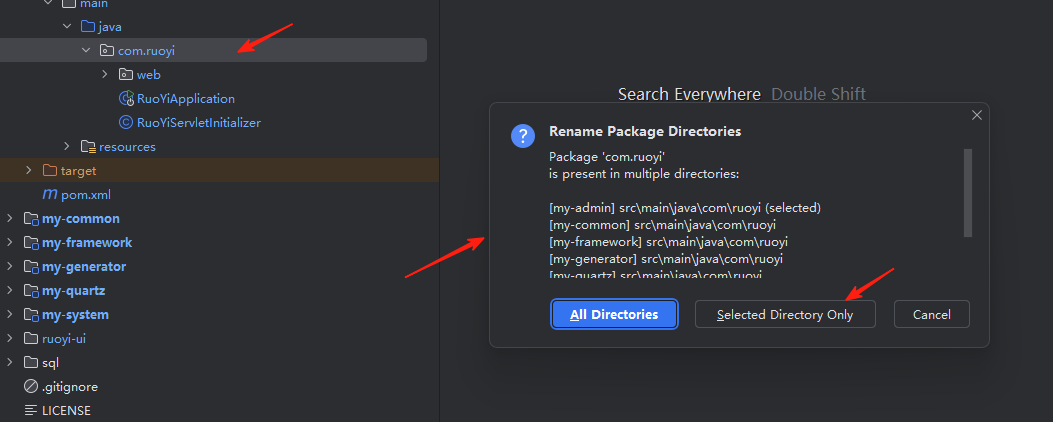The image size is (1053, 422).
Task: Select the my-quartz module in tree
Action: pos(73,291)
